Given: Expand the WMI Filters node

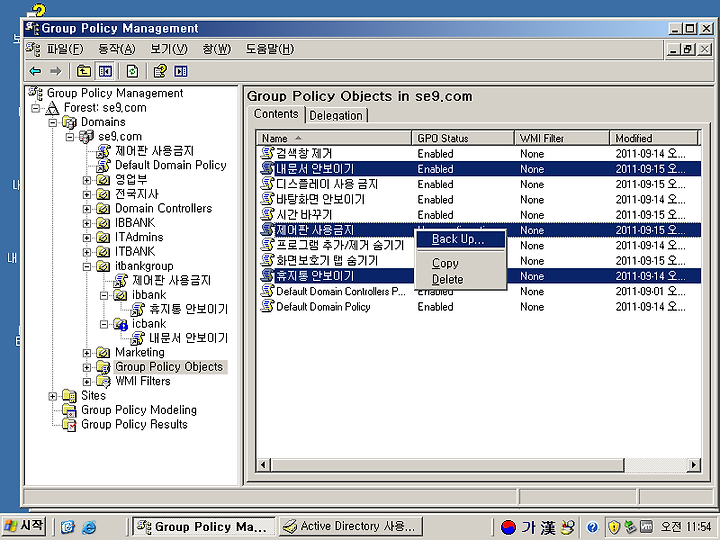Looking at the screenshot, I should (x=87, y=382).
